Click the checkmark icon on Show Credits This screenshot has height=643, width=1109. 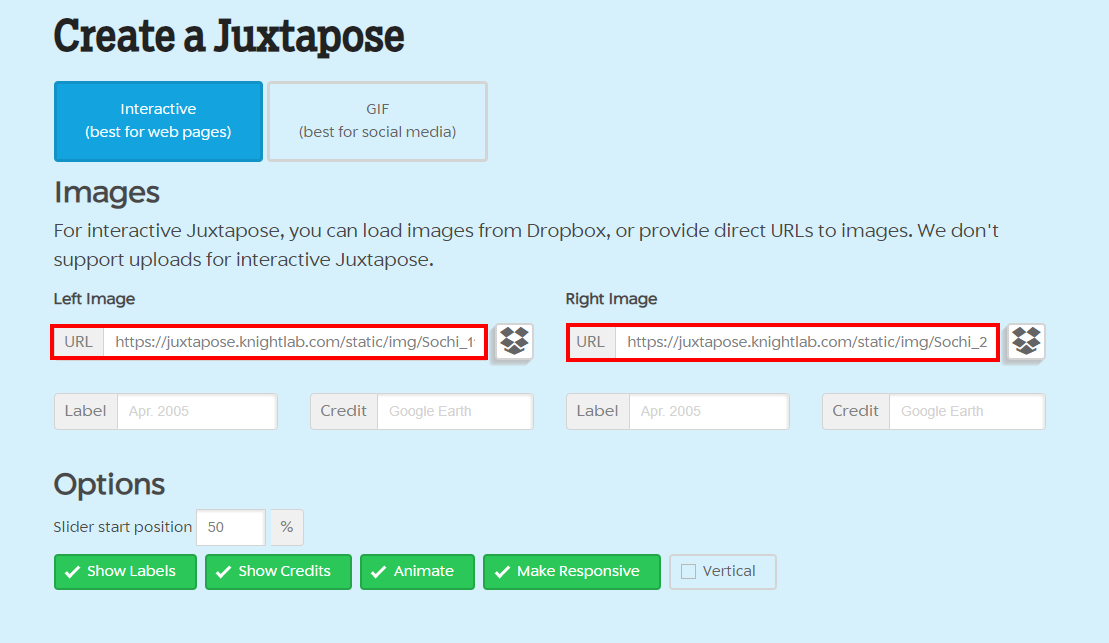click(223, 572)
